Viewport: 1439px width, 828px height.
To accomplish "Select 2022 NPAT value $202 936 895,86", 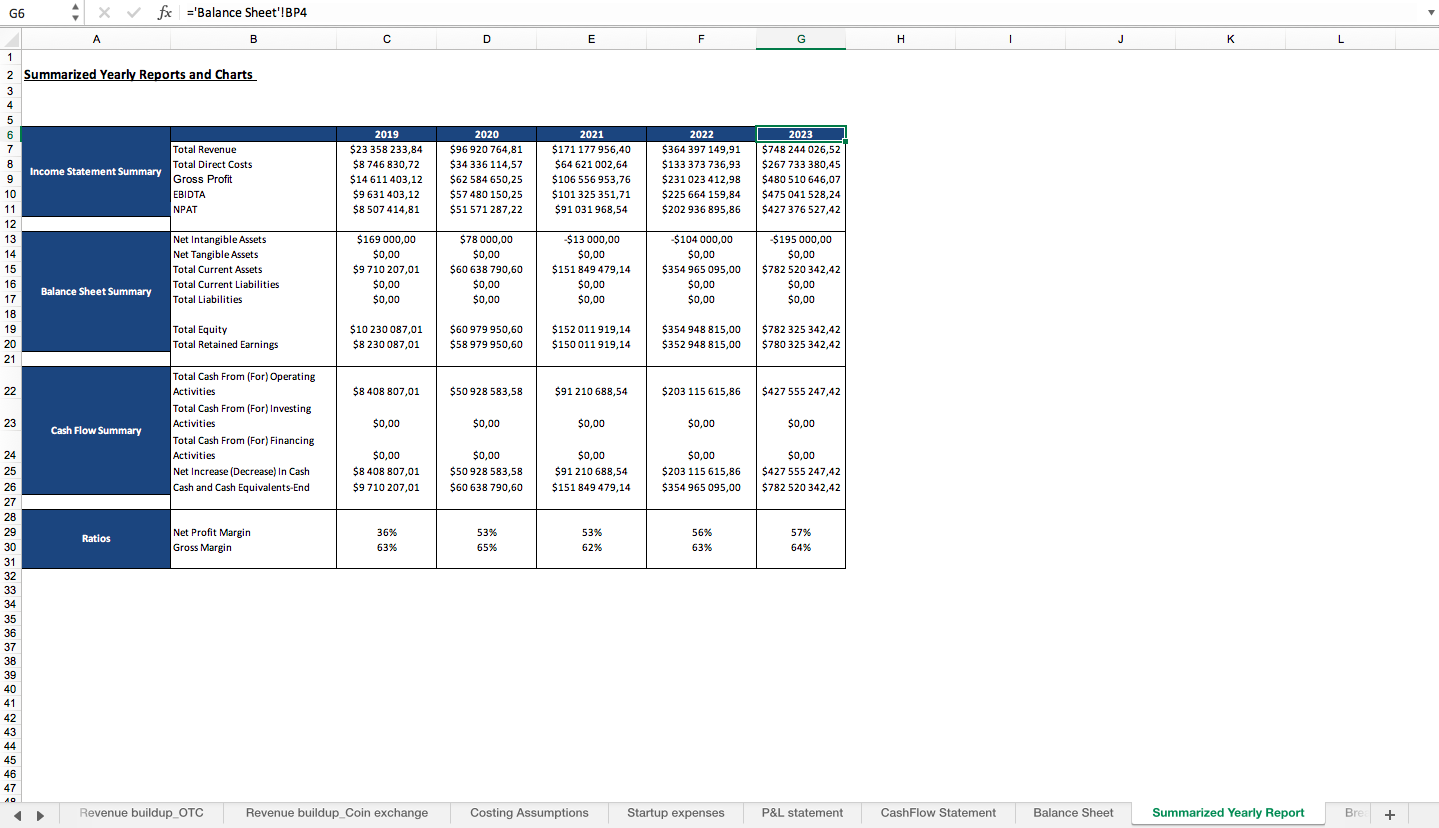I will pos(701,209).
